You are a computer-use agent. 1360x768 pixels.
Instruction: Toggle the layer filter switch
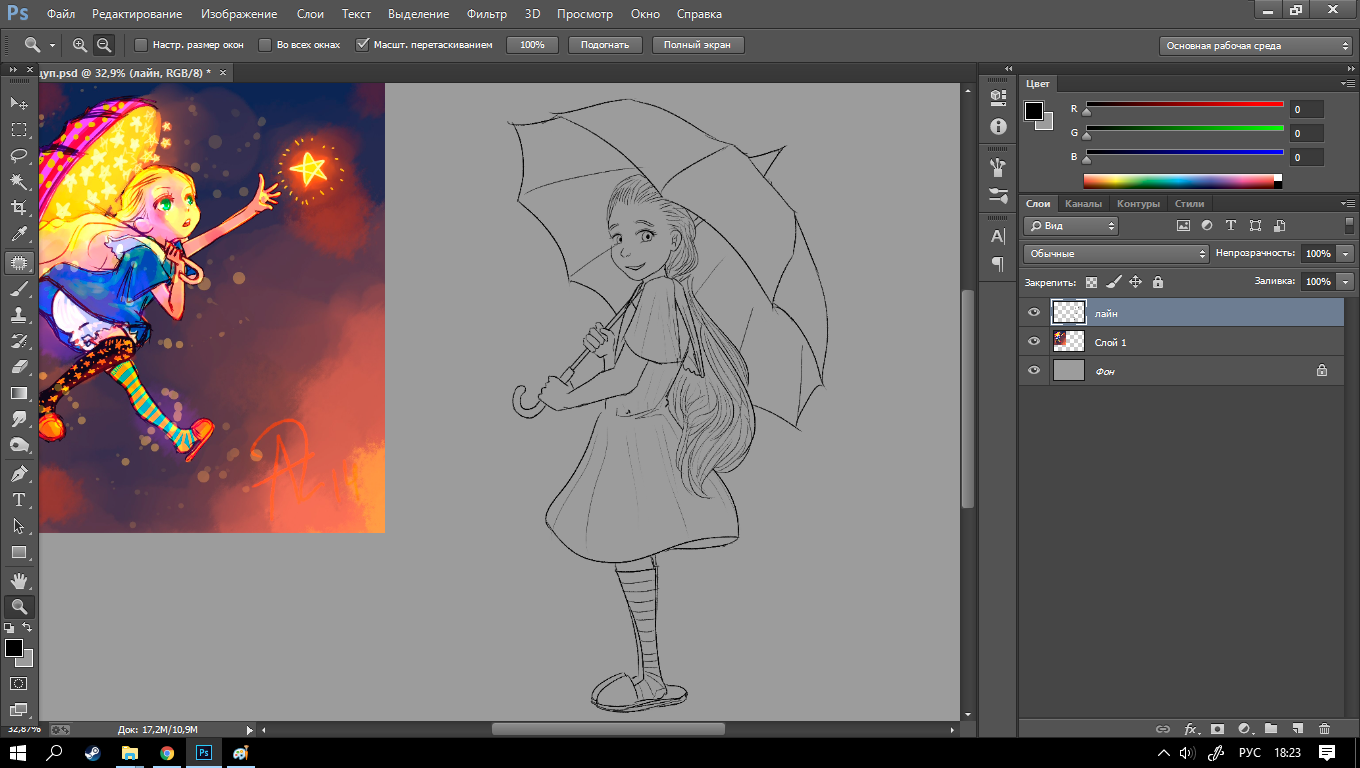[1349, 226]
